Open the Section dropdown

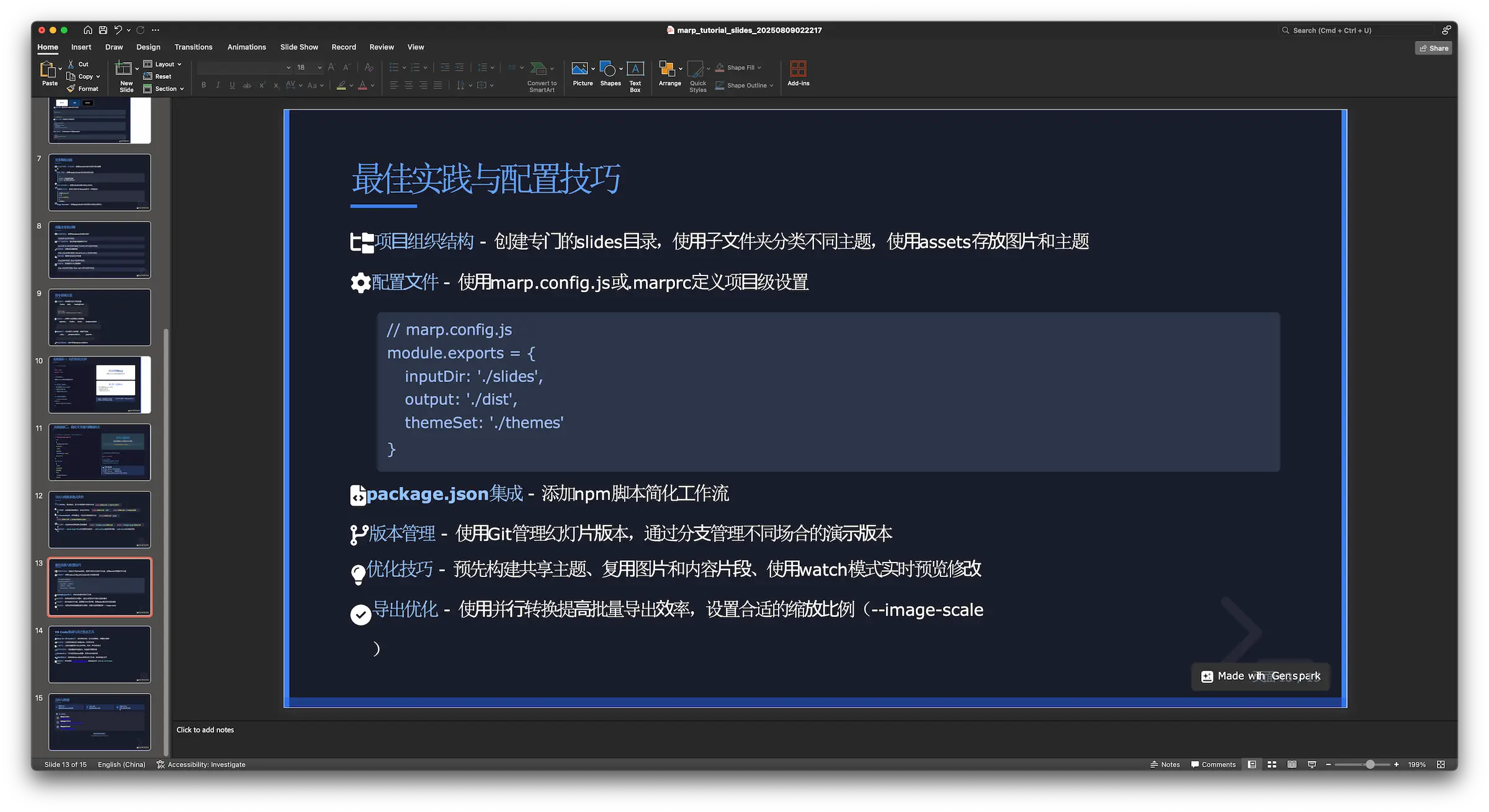pyautogui.click(x=164, y=89)
